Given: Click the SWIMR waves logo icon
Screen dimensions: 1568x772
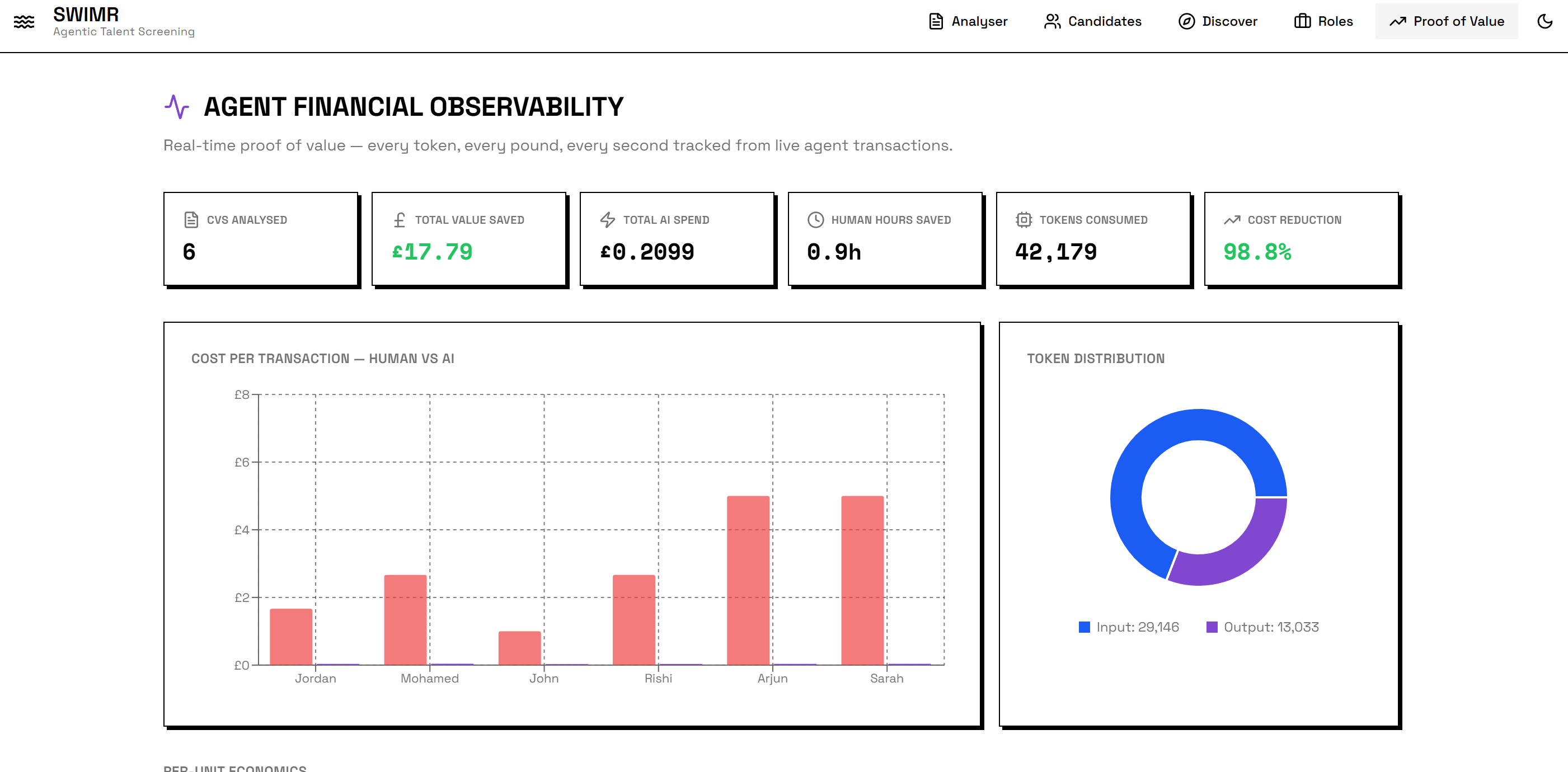Looking at the screenshot, I should (x=24, y=22).
